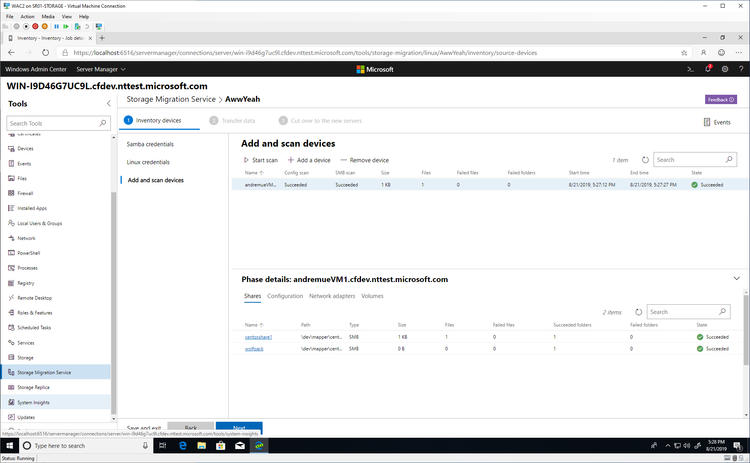Launch the PowerShell console icon in header
Screen dimensions: 750x463
tap(690, 69)
